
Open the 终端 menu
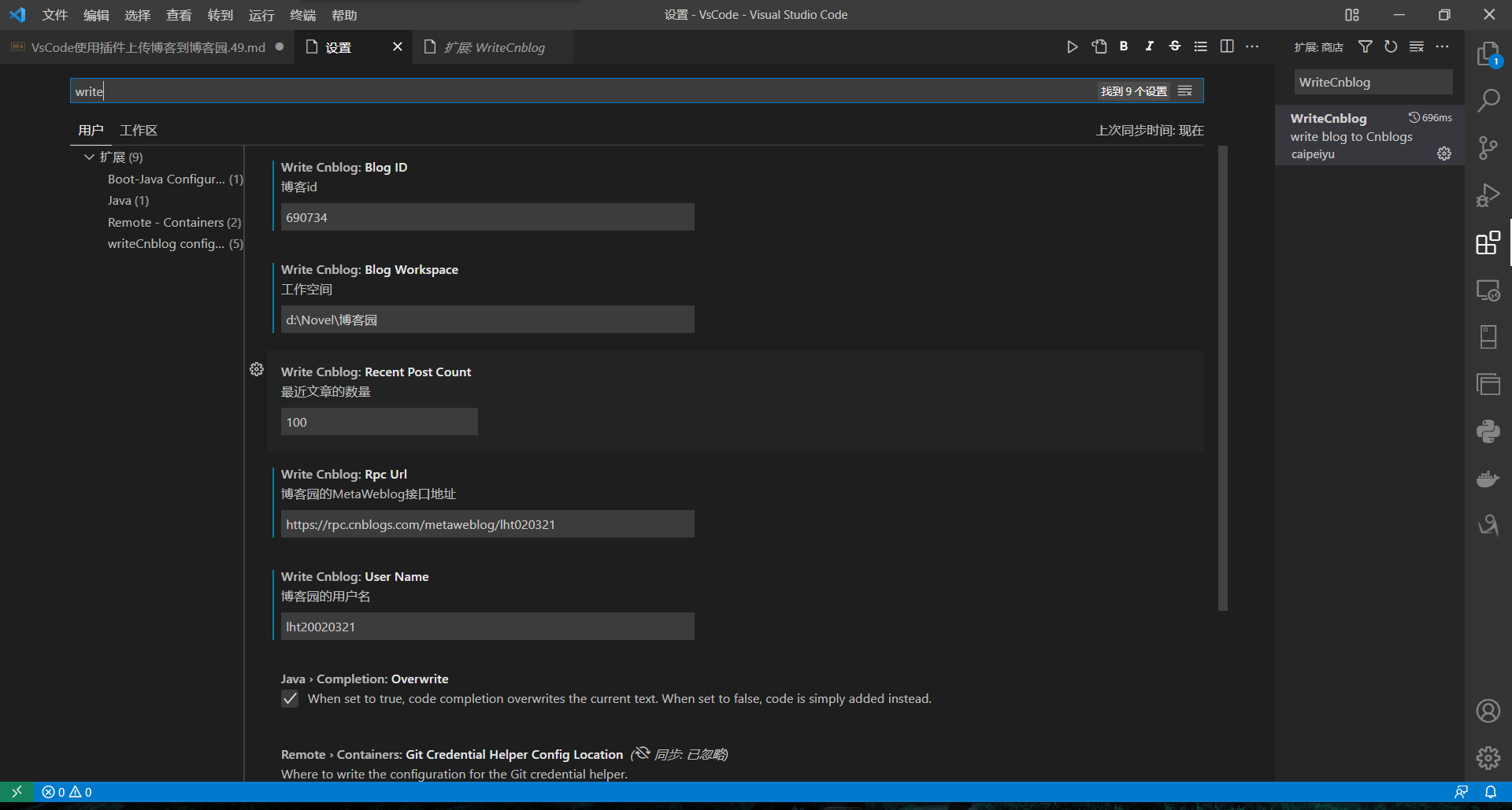click(303, 15)
